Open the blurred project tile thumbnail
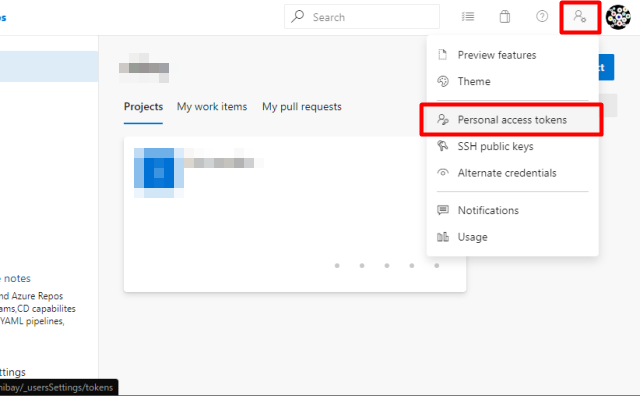This screenshot has height=396, width=640. (159, 173)
